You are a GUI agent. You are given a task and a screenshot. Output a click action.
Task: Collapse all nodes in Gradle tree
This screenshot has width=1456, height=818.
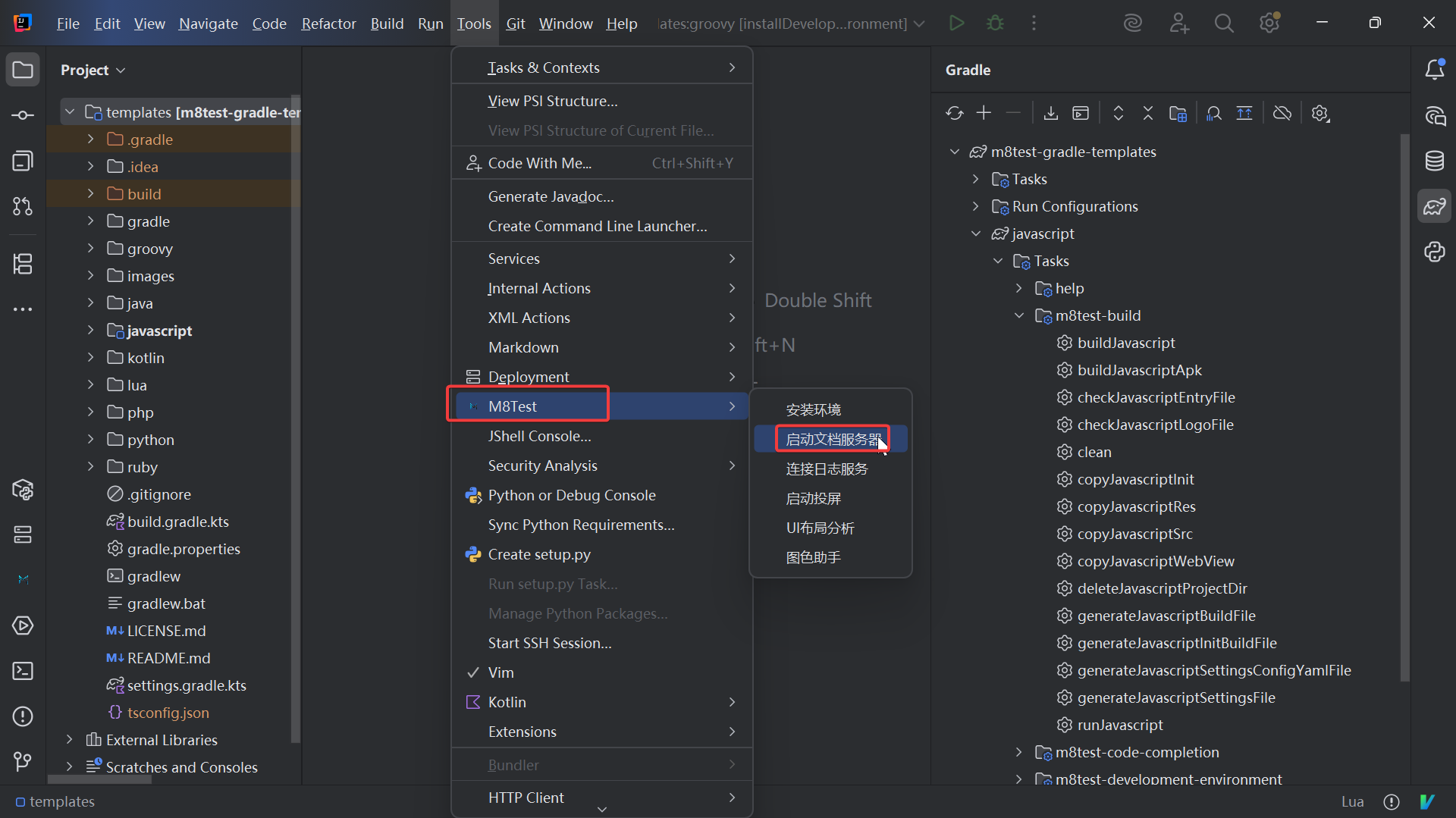pos(1147,114)
